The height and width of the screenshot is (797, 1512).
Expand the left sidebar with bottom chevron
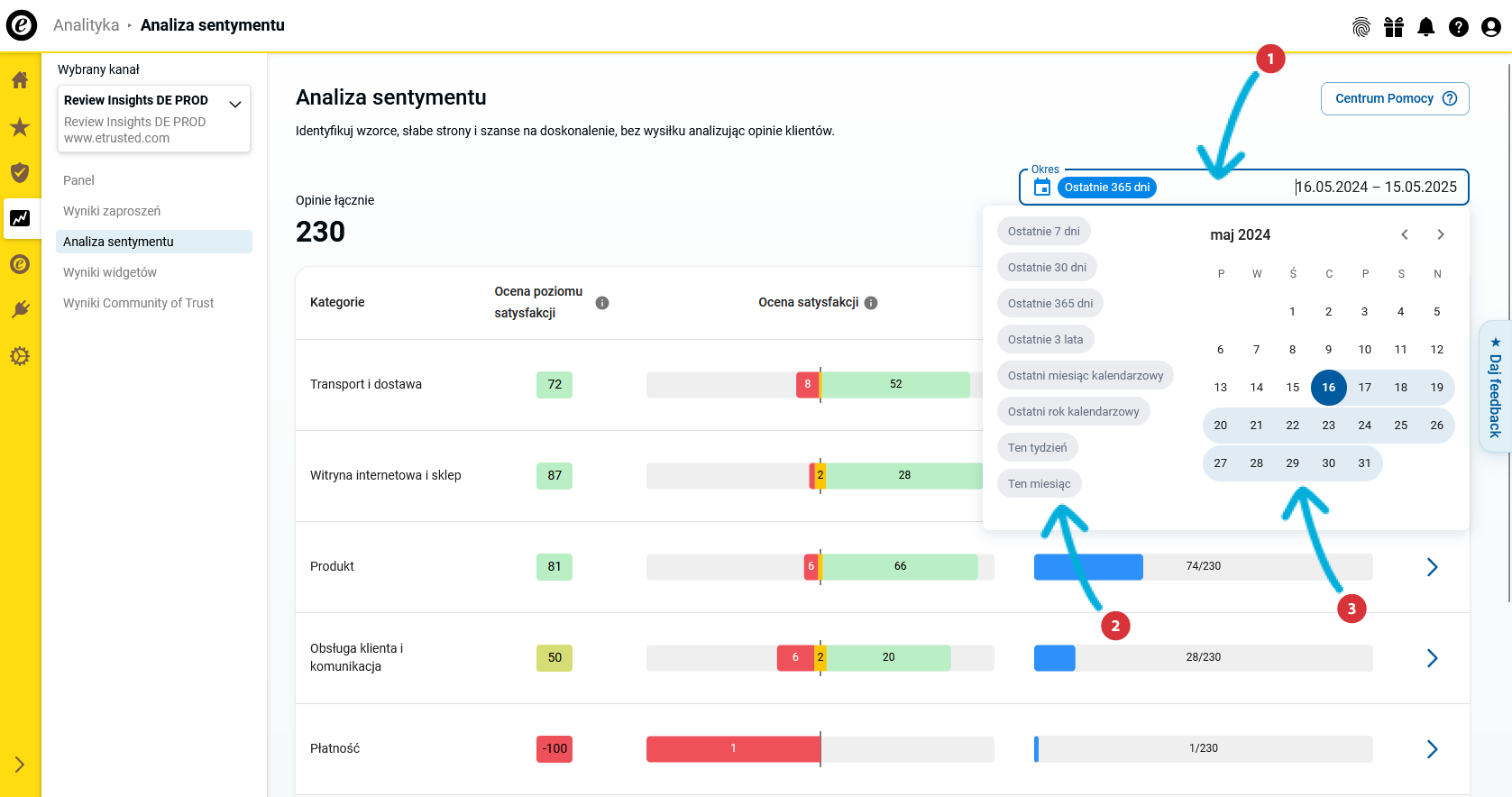[20, 765]
